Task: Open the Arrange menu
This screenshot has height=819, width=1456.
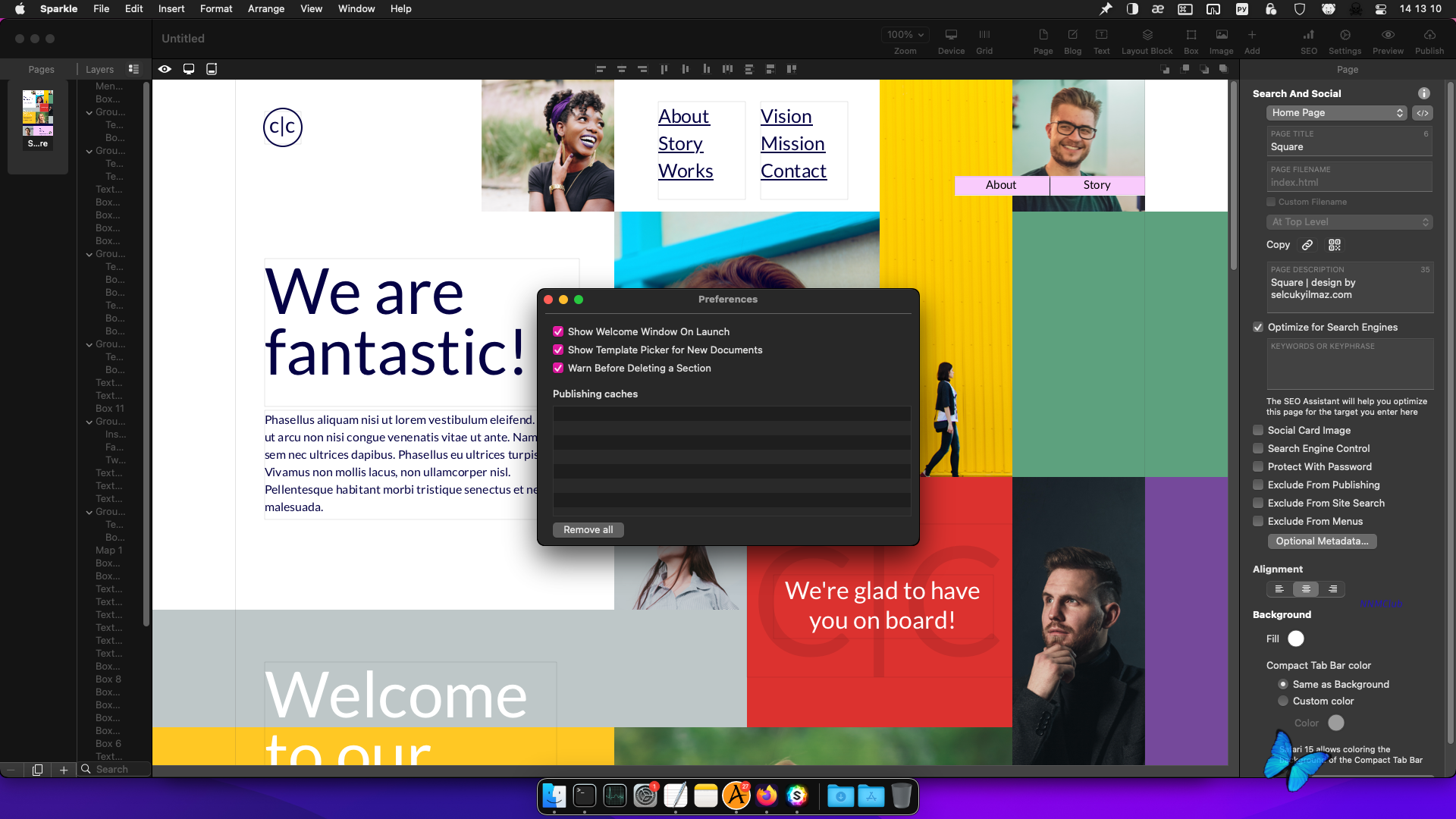Action: 266,9
